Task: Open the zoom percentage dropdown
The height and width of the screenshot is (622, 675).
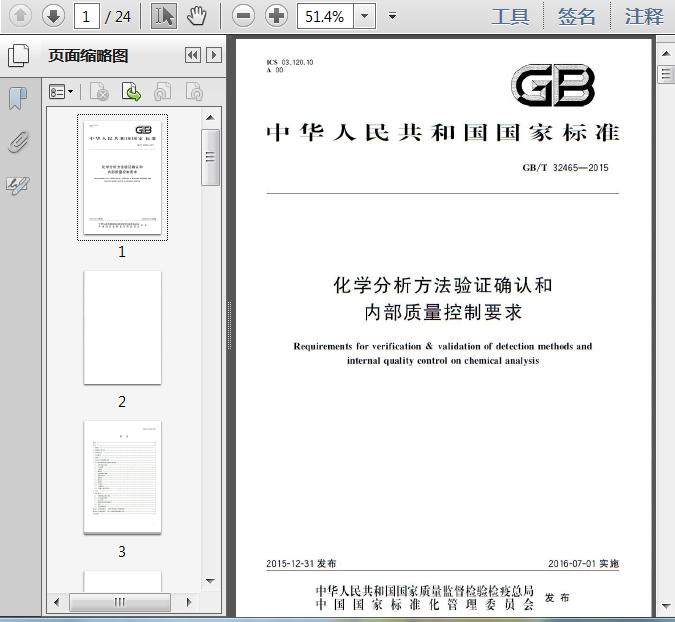Action: (x=364, y=16)
